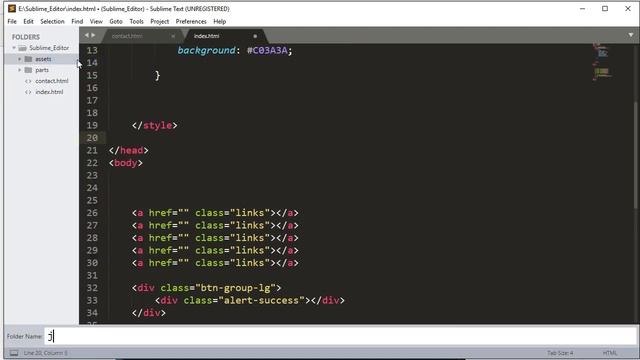Open the Help menu
This screenshot has height=360, width=640.
(x=220, y=21)
